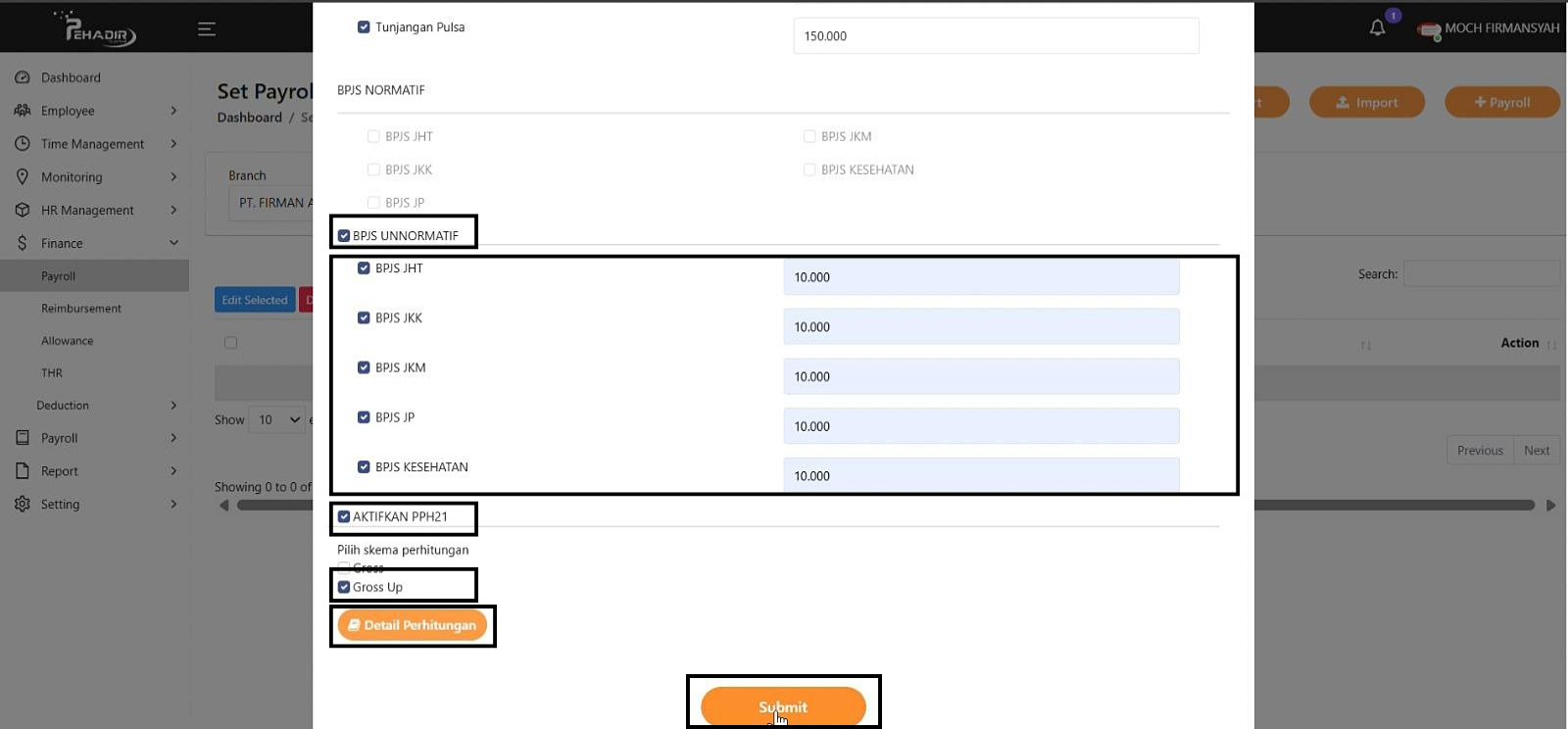Click the Time Management clock icon

point(23,144)
